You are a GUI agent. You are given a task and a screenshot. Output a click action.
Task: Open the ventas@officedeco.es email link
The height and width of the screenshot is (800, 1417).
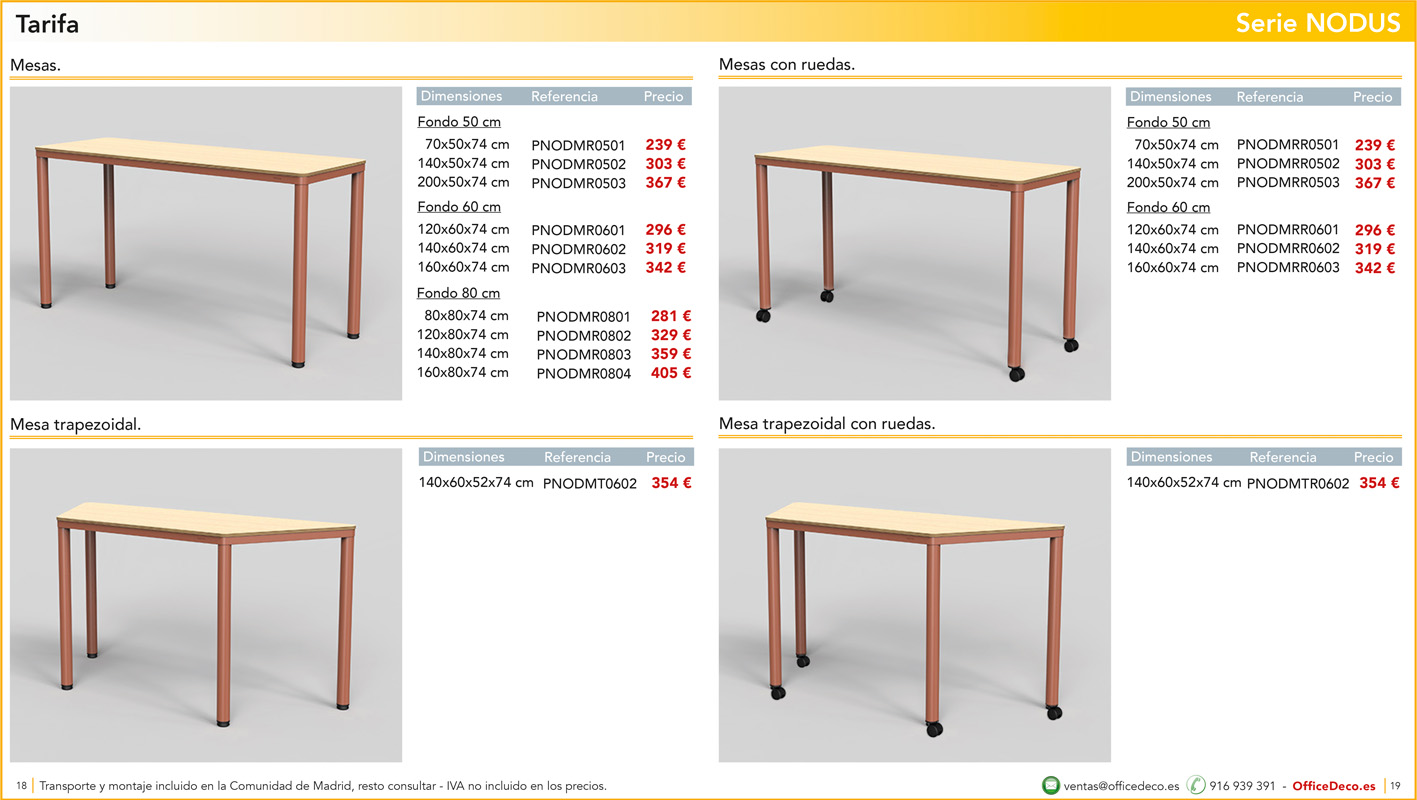[1121, 786]
